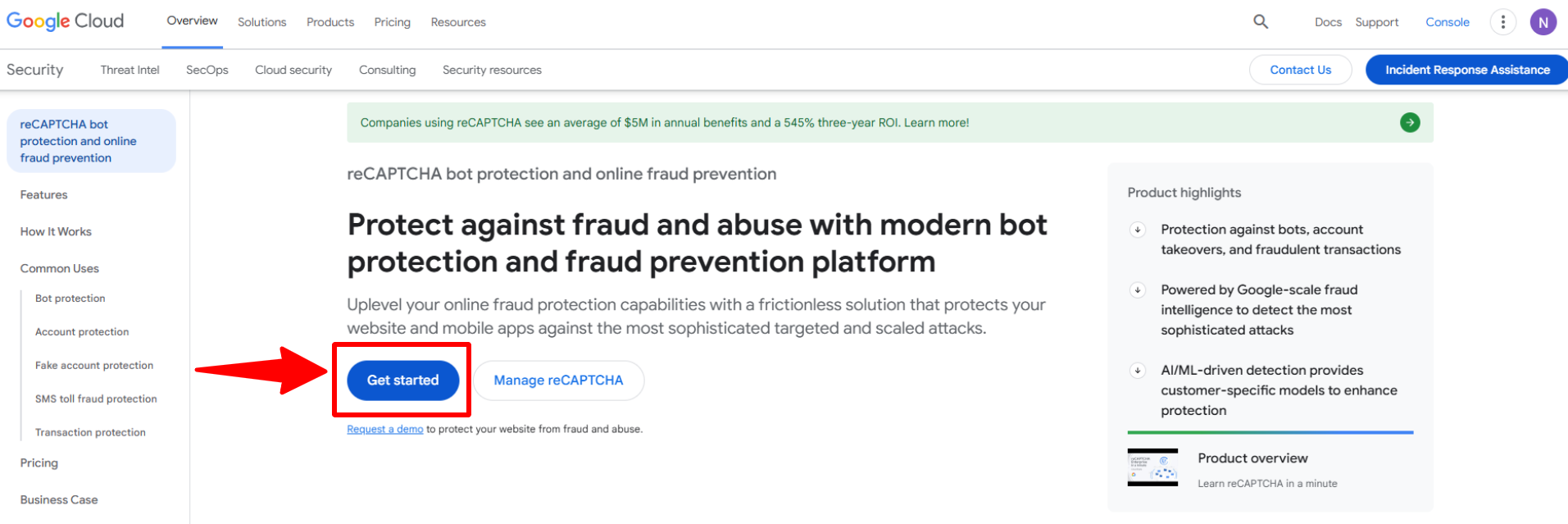
Task: Play the Product overview video thumbnail
Action: (x=1152, y=467)
